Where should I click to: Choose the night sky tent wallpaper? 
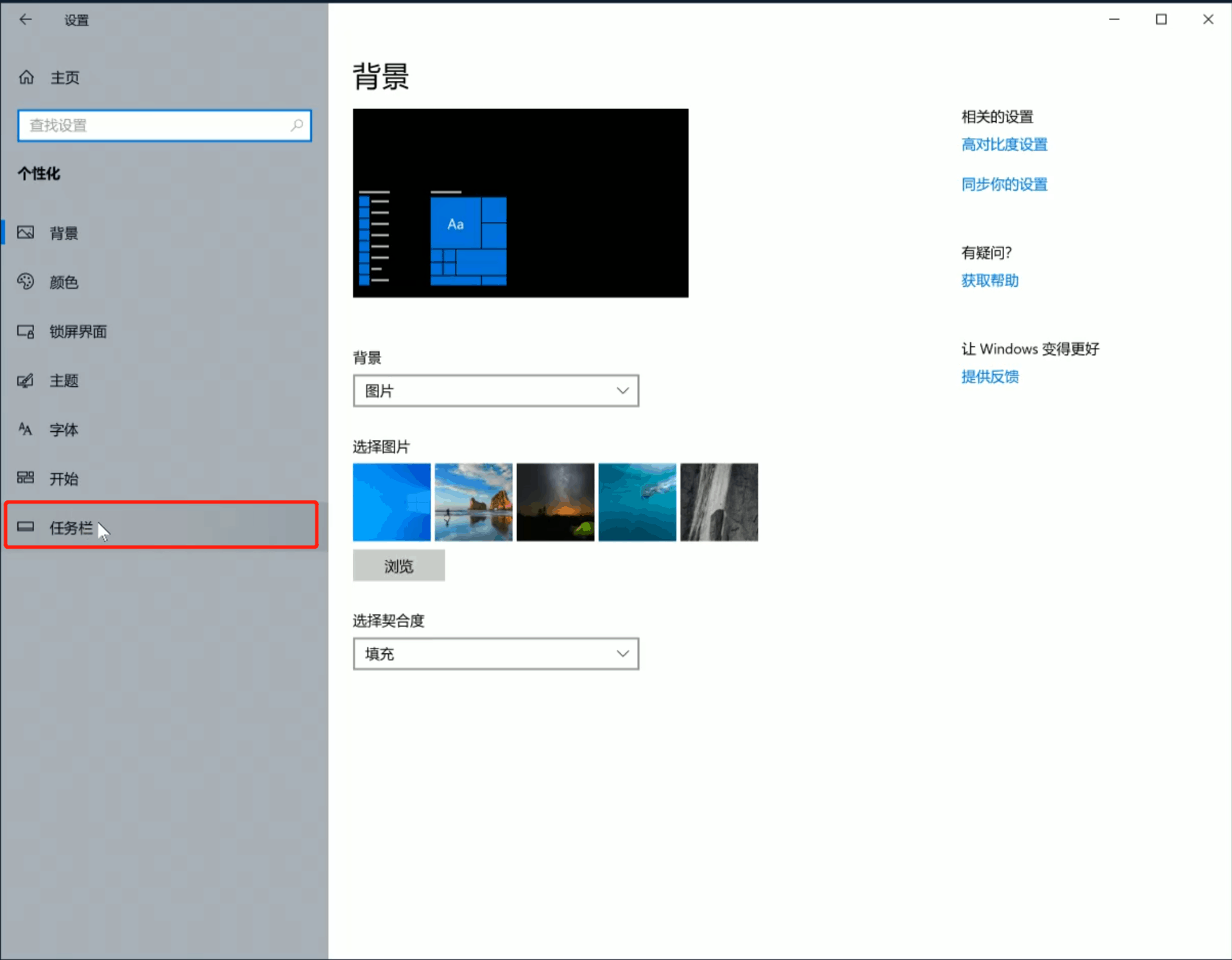click(555, 502)
